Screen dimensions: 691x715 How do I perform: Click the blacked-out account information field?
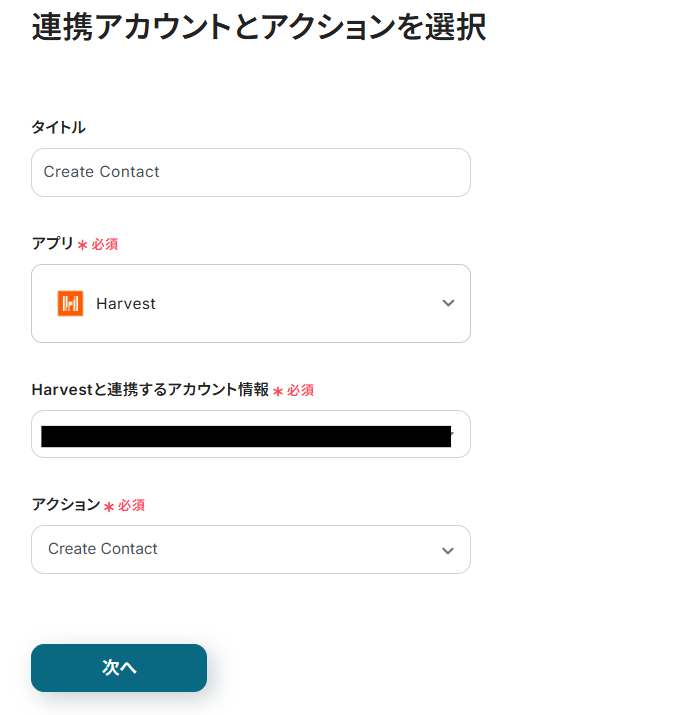[x=240, y=435]
